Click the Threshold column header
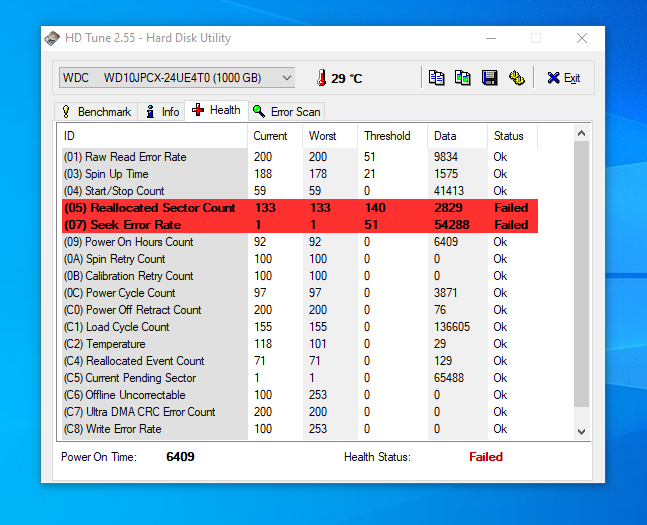 point(392,136)
